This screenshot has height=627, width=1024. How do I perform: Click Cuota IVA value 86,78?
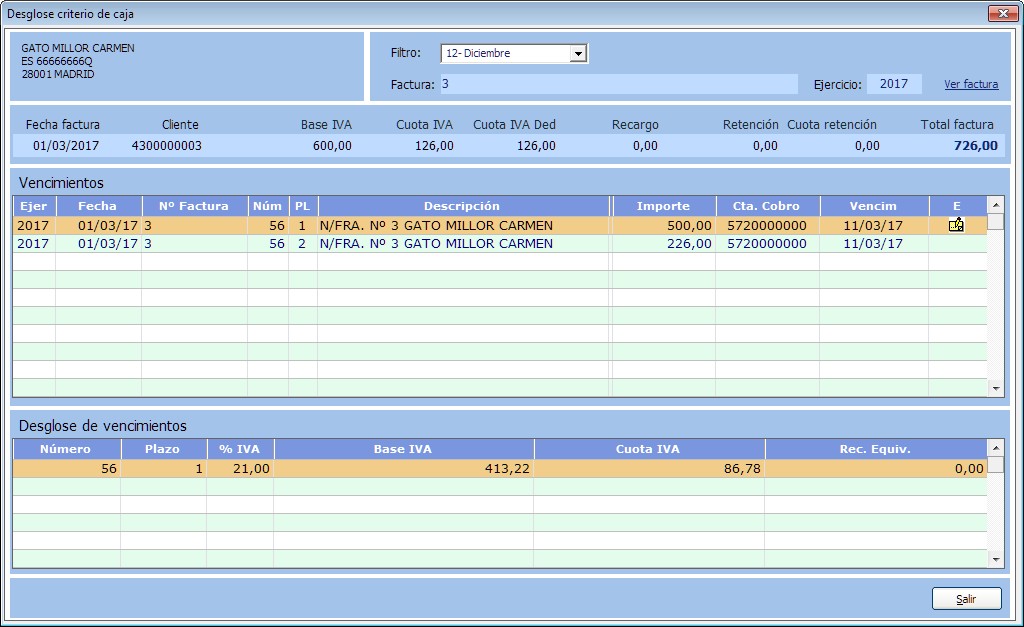point(649,469)
